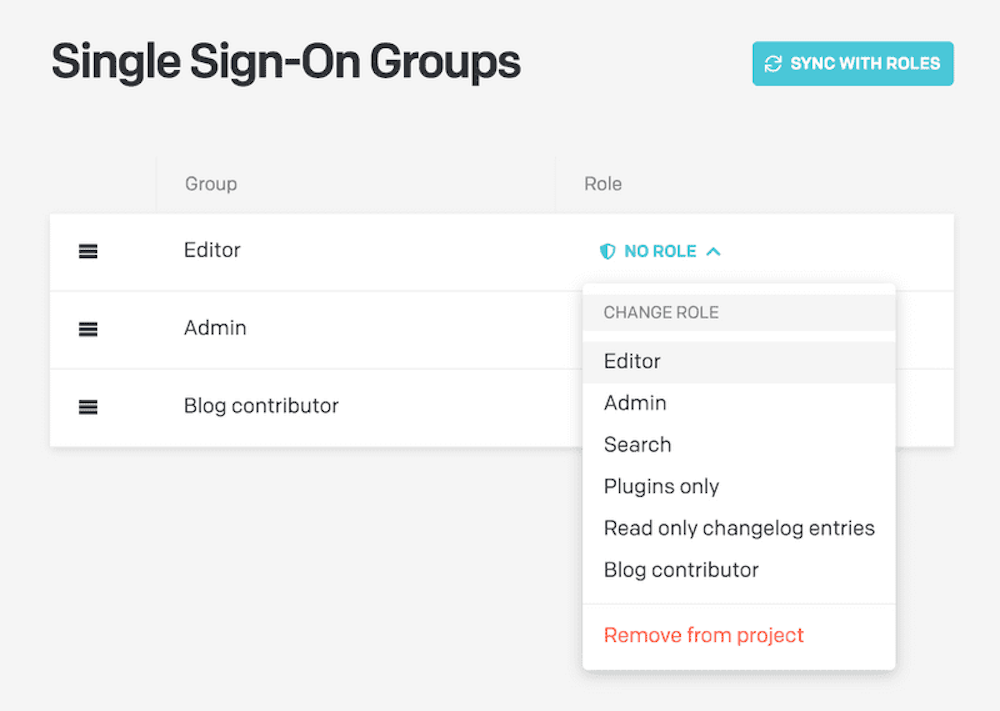
Task: Click the drag handle icon for Admin row
Action: click(88, 329)
